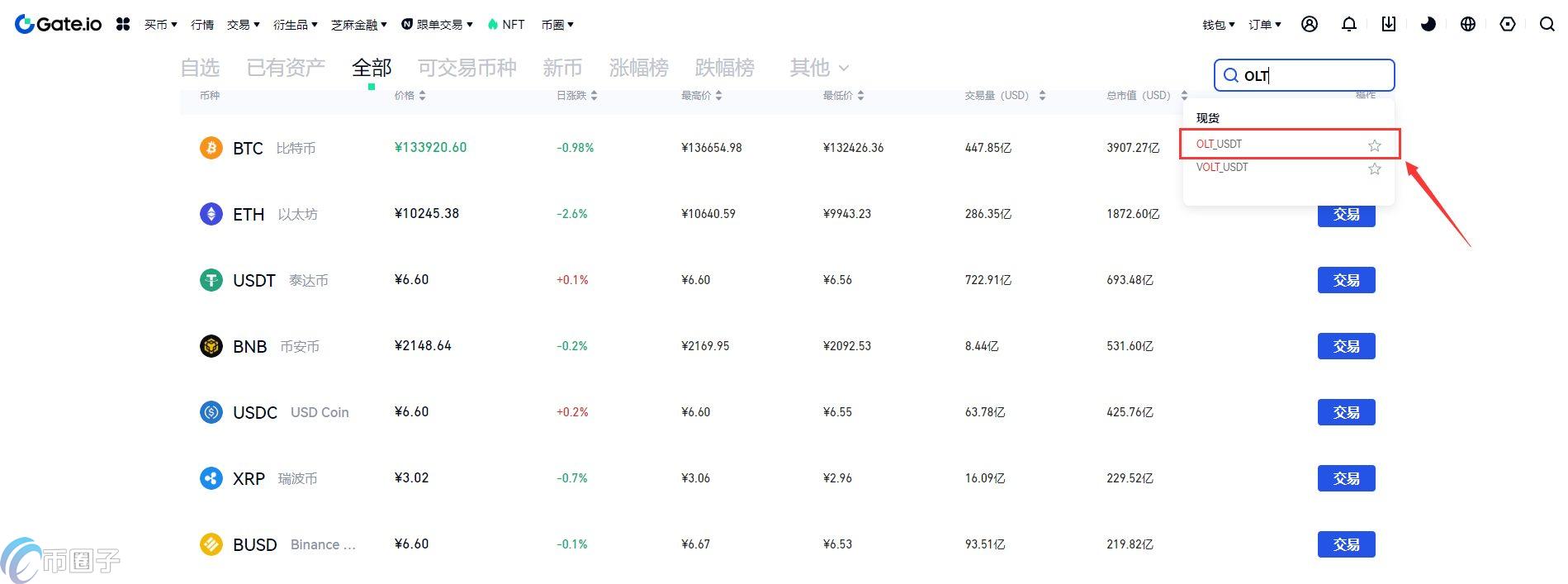This screenshot has width=1568, height=584.
Task: Click the BTC 比特币 coin name
Action: (274, 149)
